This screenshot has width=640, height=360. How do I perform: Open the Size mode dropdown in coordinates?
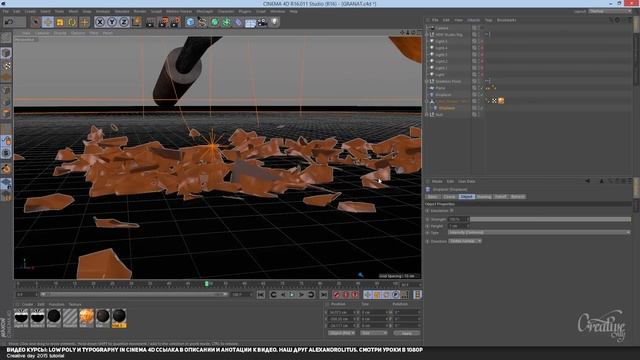click(373, 333)
